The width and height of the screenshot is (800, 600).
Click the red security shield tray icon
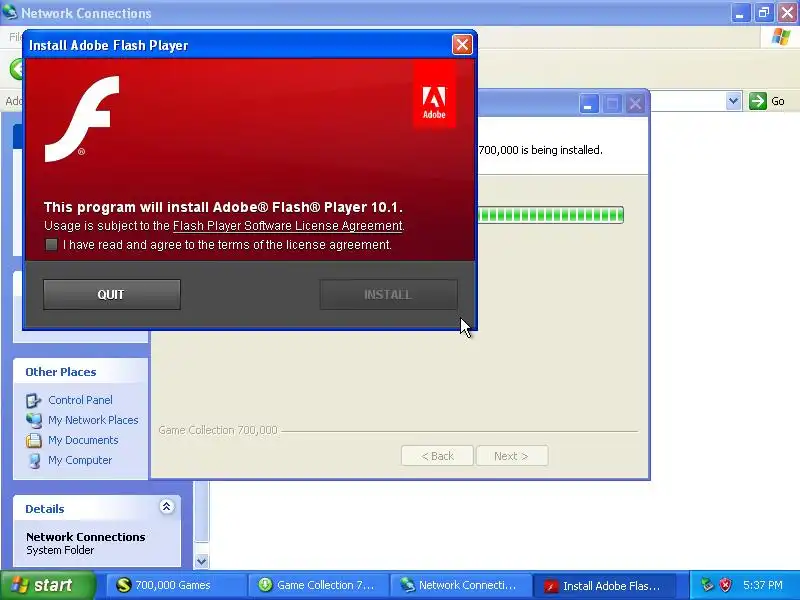coord(726,585)
